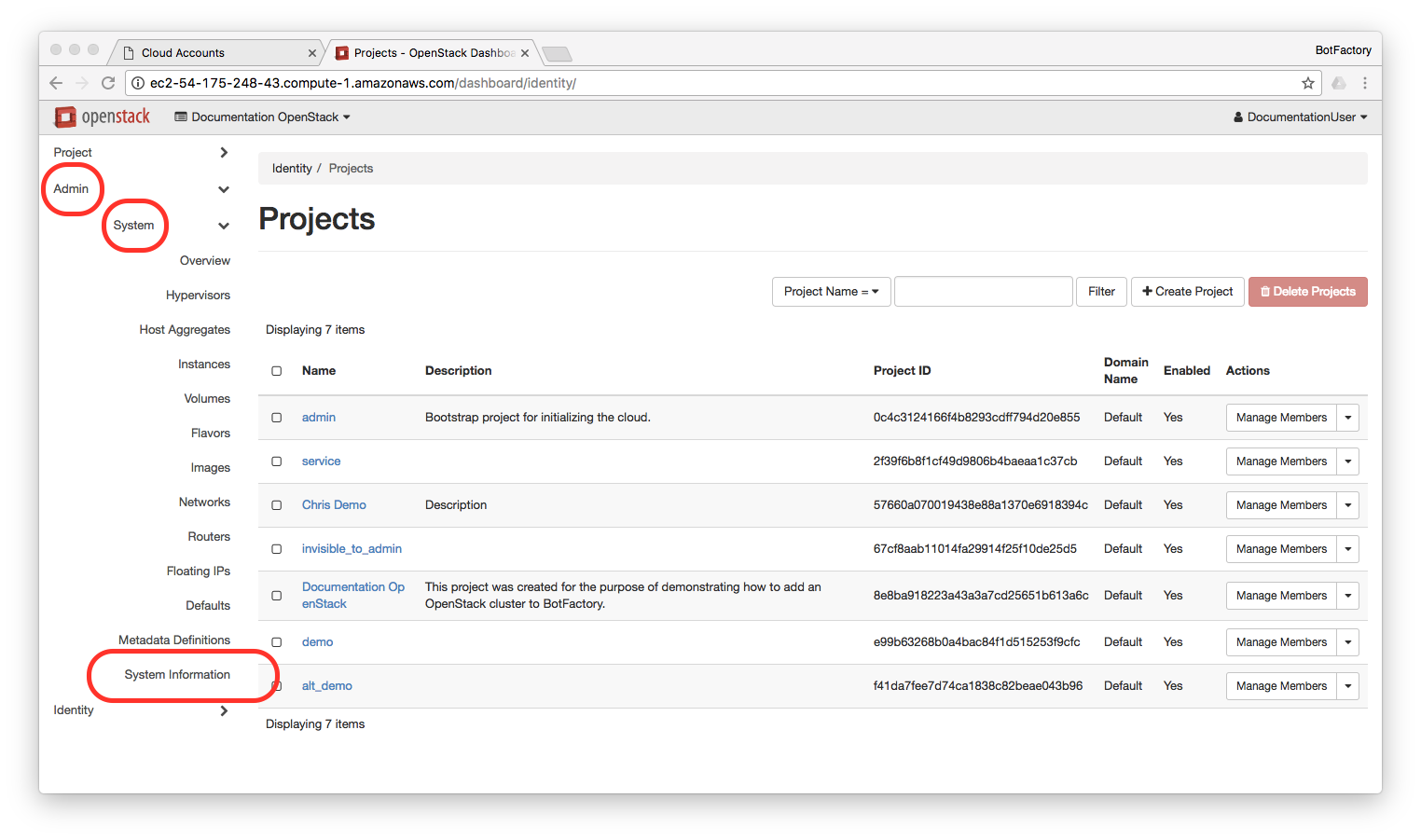Check the box for the admin project
Viewport: 1421px width, 840px height.
(277, 418)
